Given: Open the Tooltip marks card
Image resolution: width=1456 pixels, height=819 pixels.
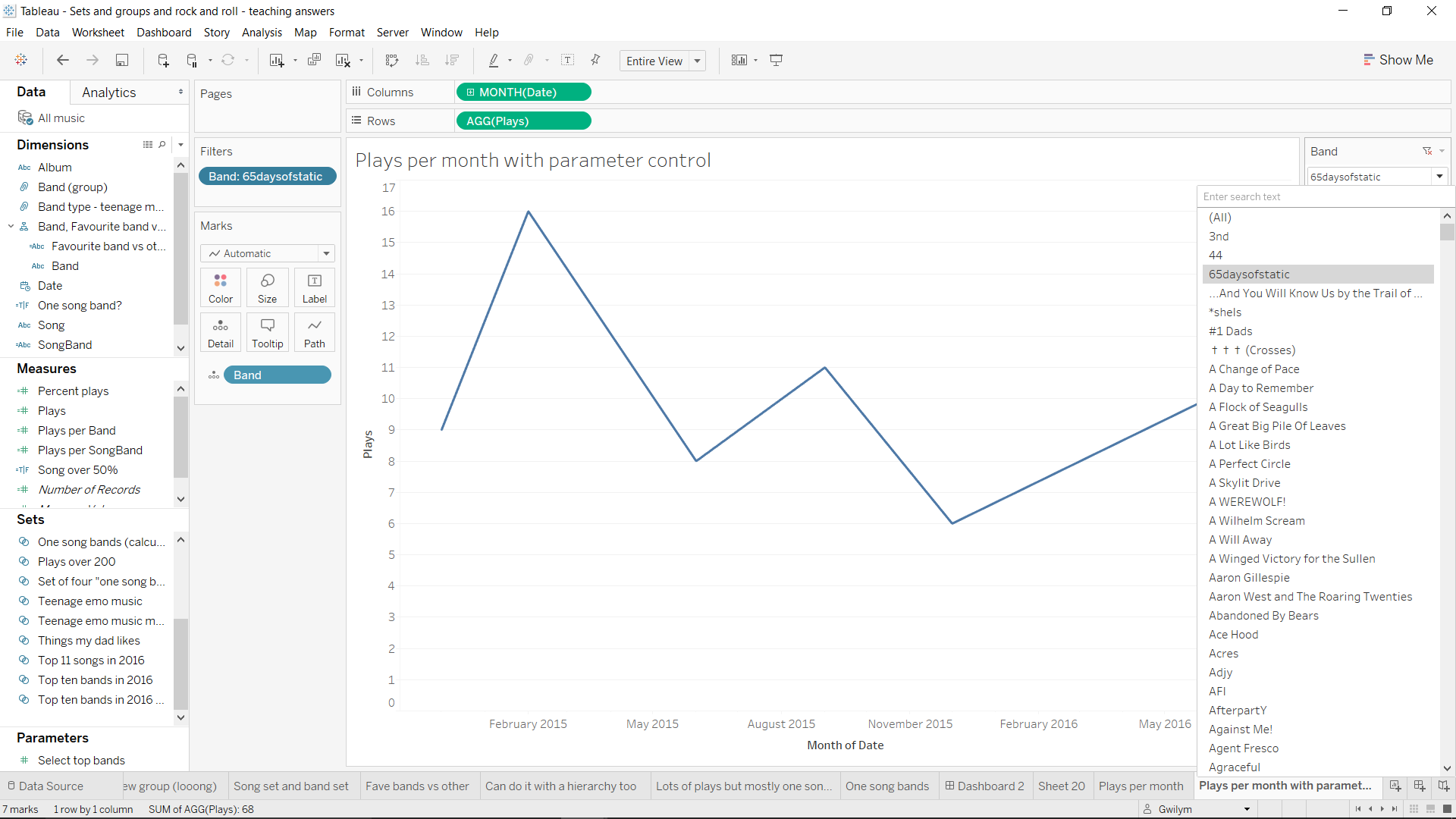Looking at the screenshot, I should point(267,333).
